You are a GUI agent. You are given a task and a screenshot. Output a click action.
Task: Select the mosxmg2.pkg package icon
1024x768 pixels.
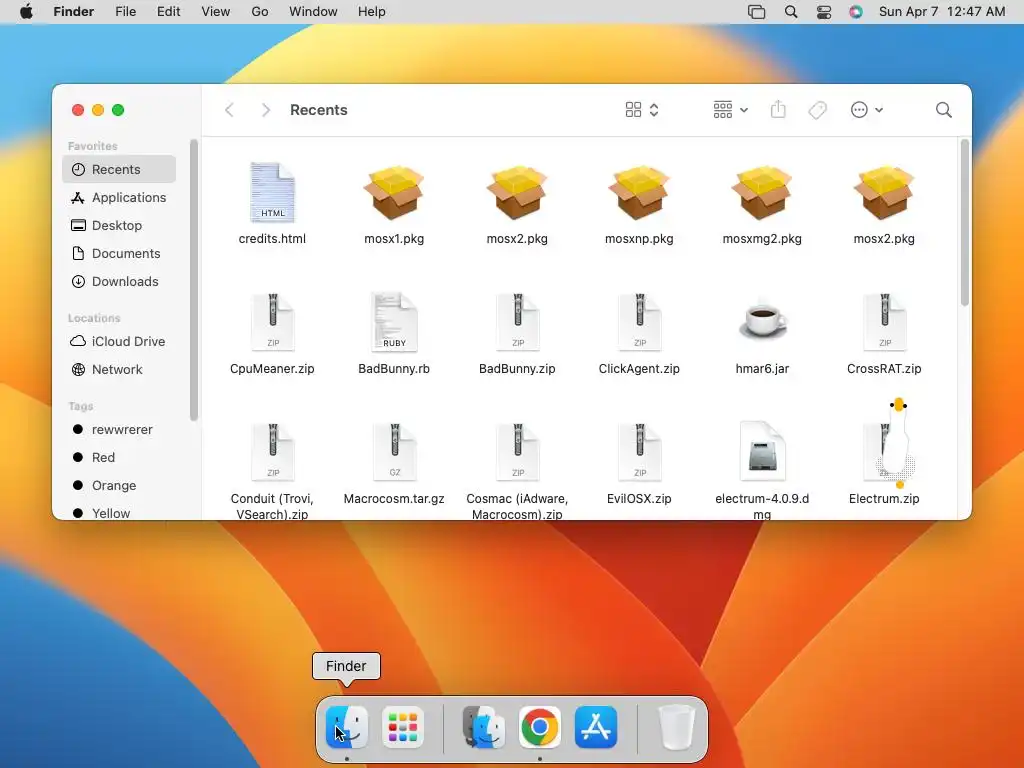[x=761, y=193]
